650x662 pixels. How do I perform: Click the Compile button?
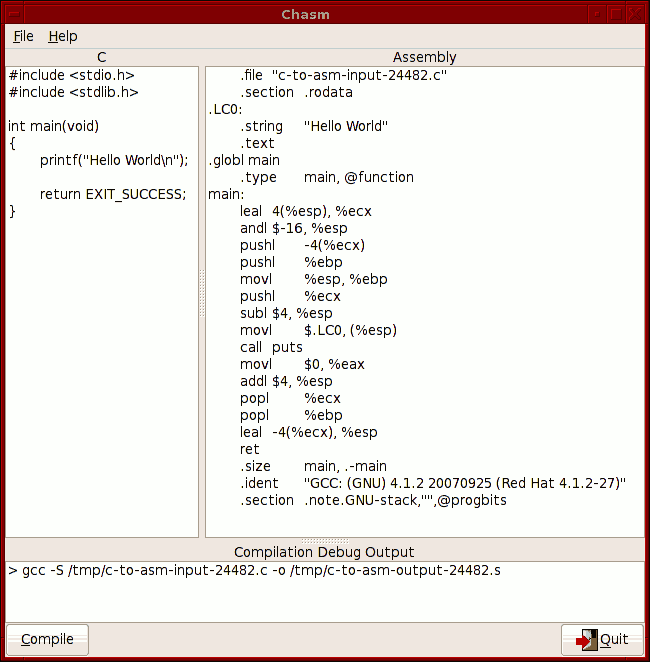[x=47, y=639]
